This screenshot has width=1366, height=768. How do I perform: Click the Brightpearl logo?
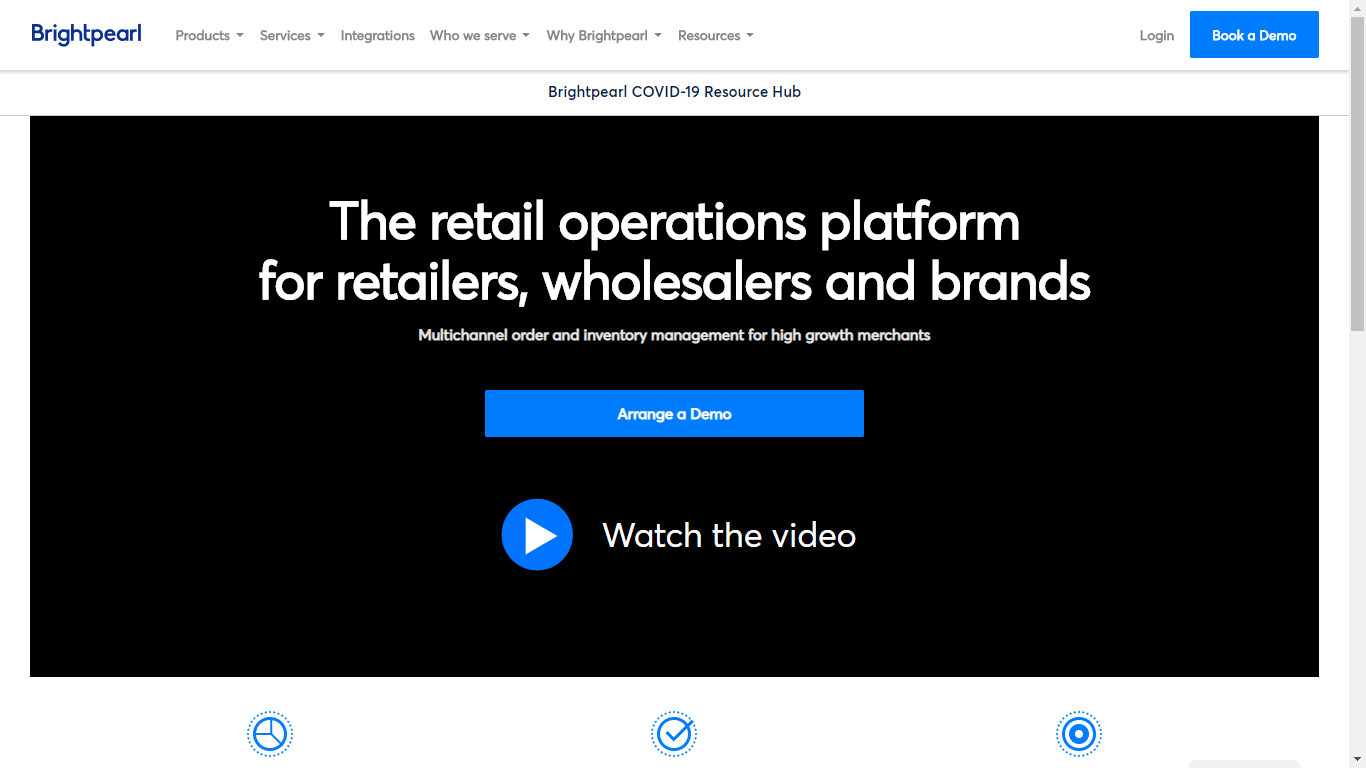click(x=86, y=35)
